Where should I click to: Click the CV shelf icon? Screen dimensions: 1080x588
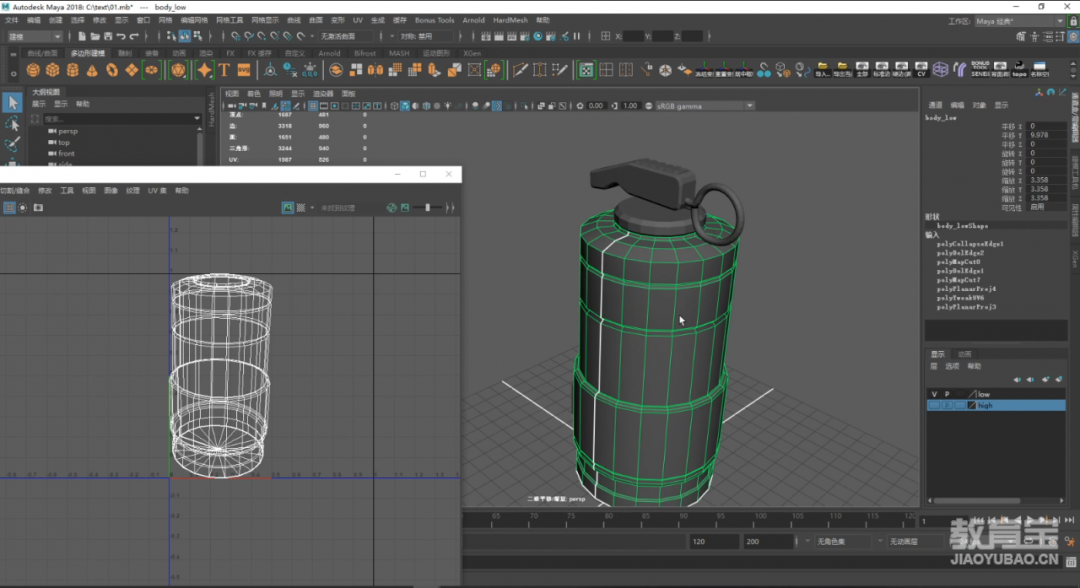click(x=921, y=69)
